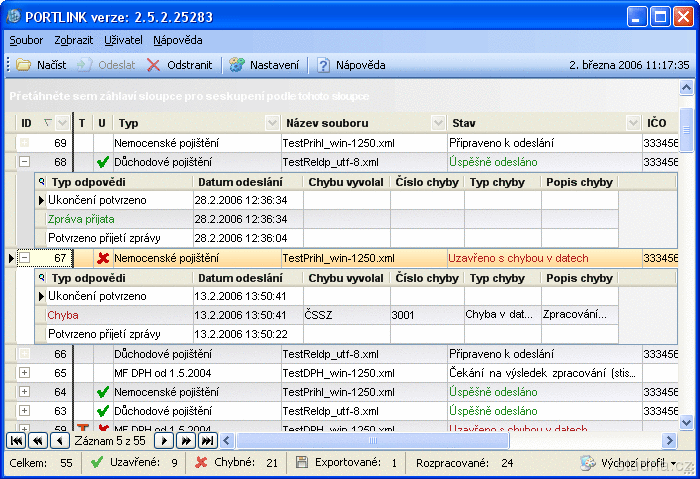The image size is (700, 479).
Task: Click the horizontal scrollbar thumb
Action: pos(373,440)
